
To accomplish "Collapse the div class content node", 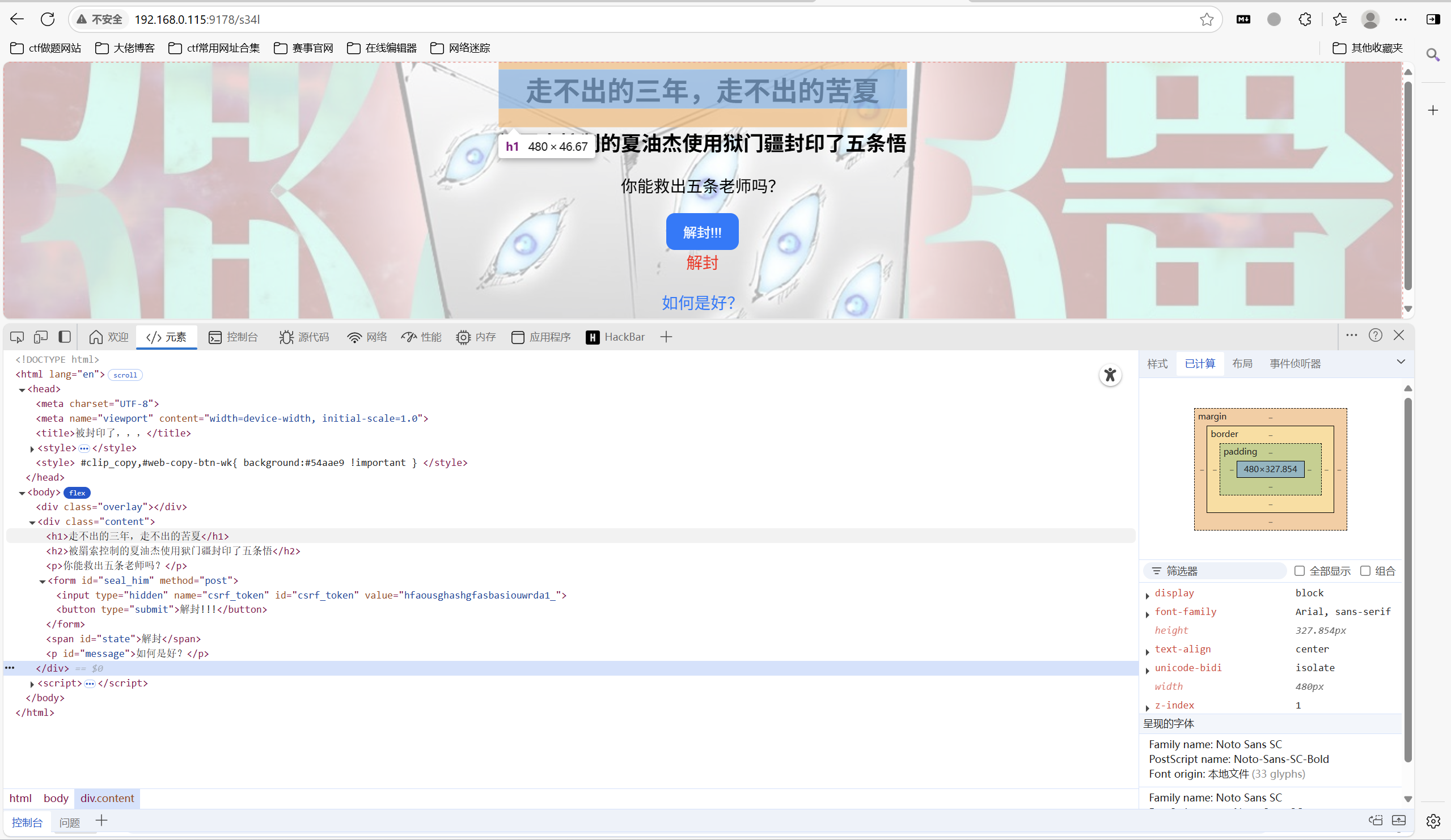I will (32, 522).
